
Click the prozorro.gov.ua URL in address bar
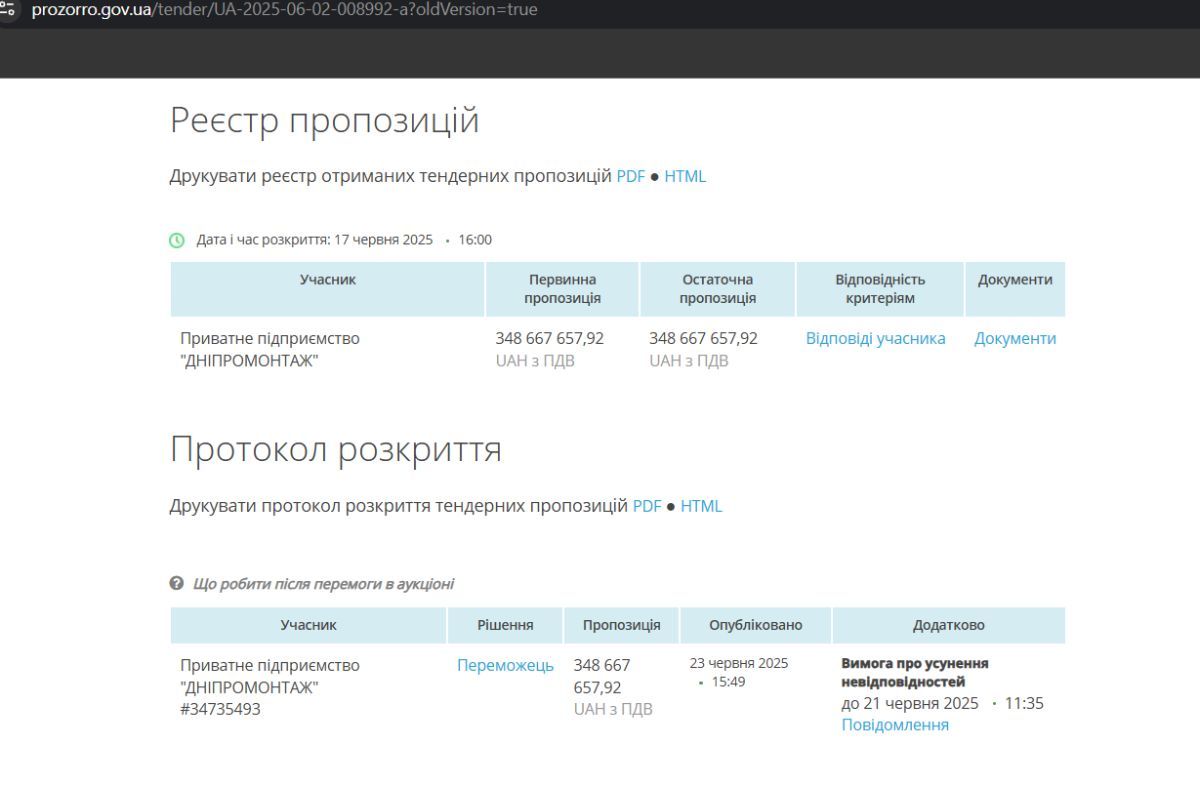(x=284, y=10)
